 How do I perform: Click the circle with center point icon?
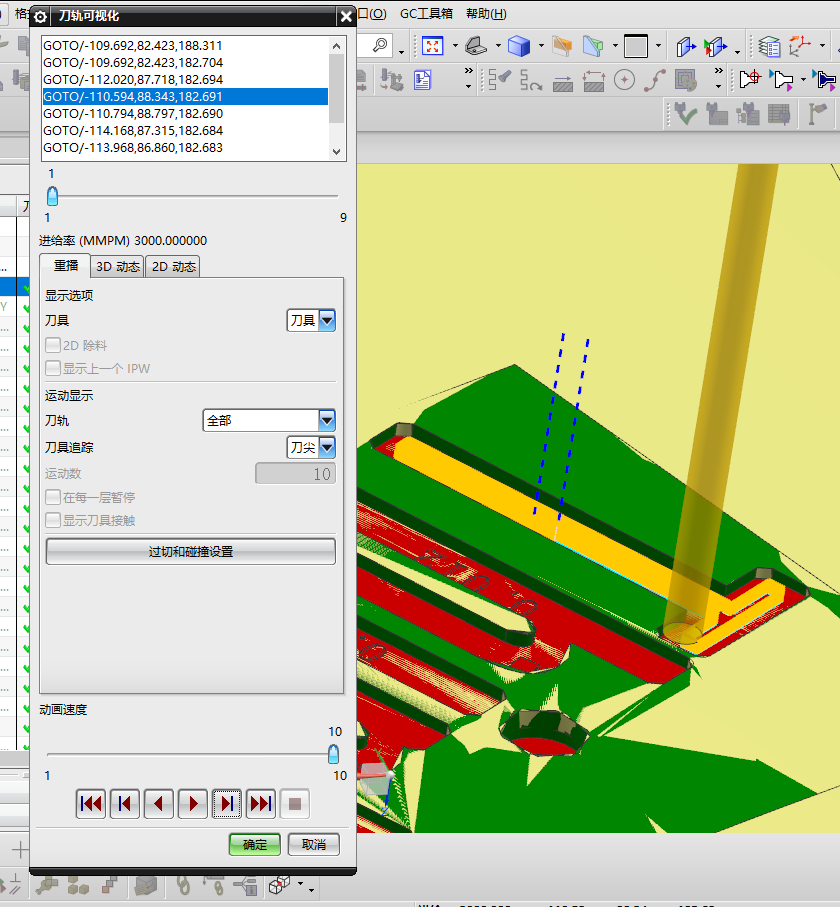point(624,80)
